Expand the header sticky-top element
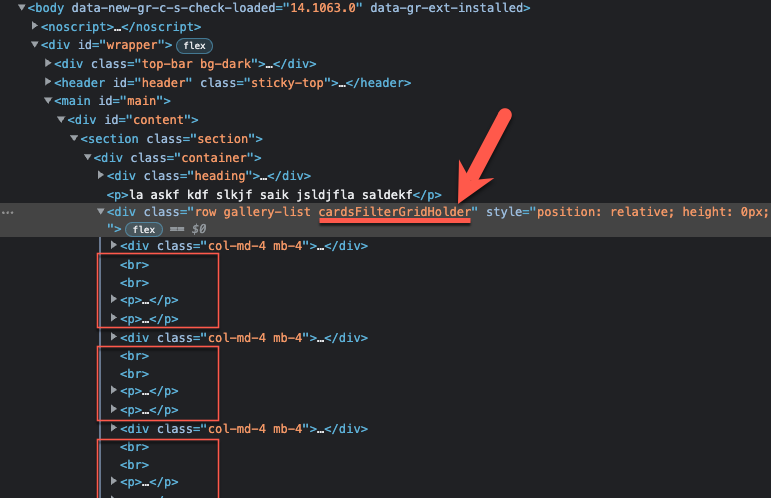The image size is (771, 498). point(48,83)
